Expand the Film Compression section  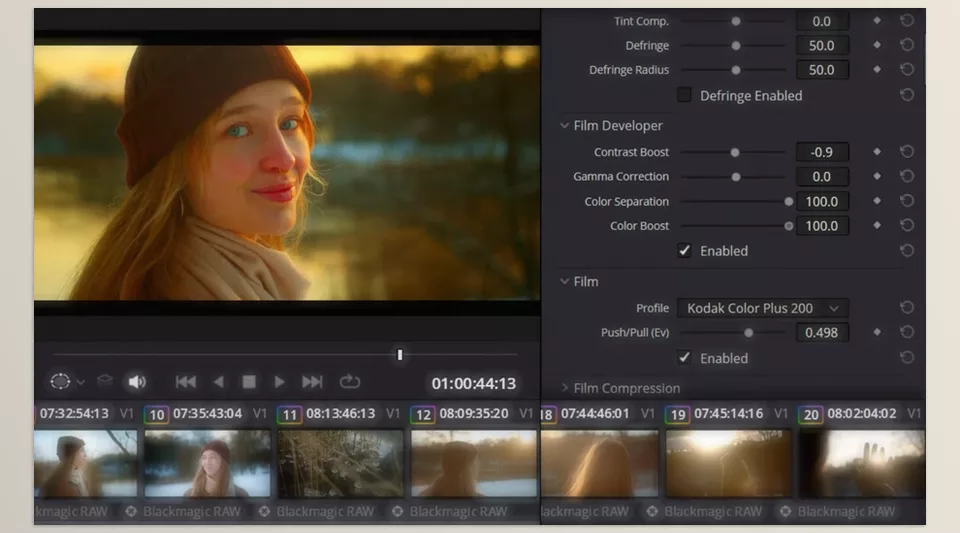[564, 388]
